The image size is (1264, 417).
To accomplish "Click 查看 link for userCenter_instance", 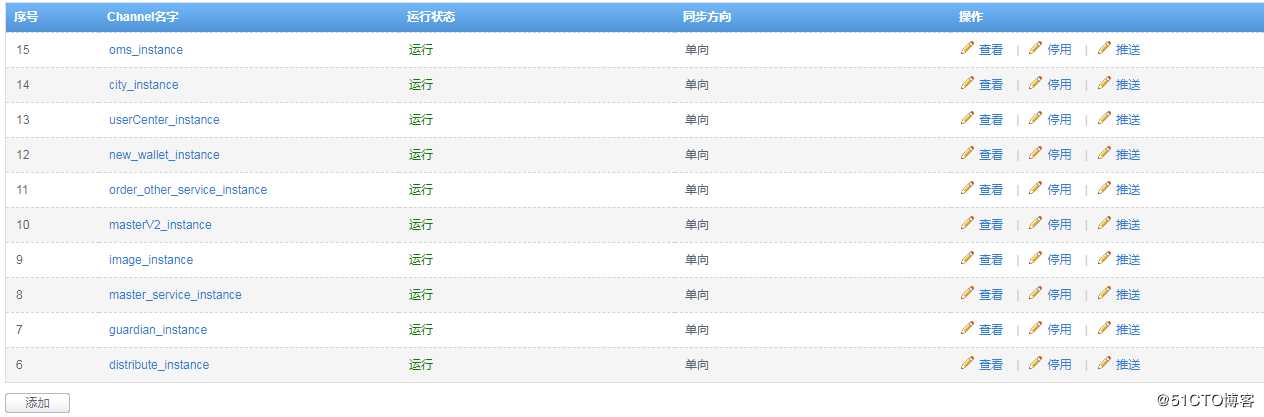I will (x=991, y=120).
